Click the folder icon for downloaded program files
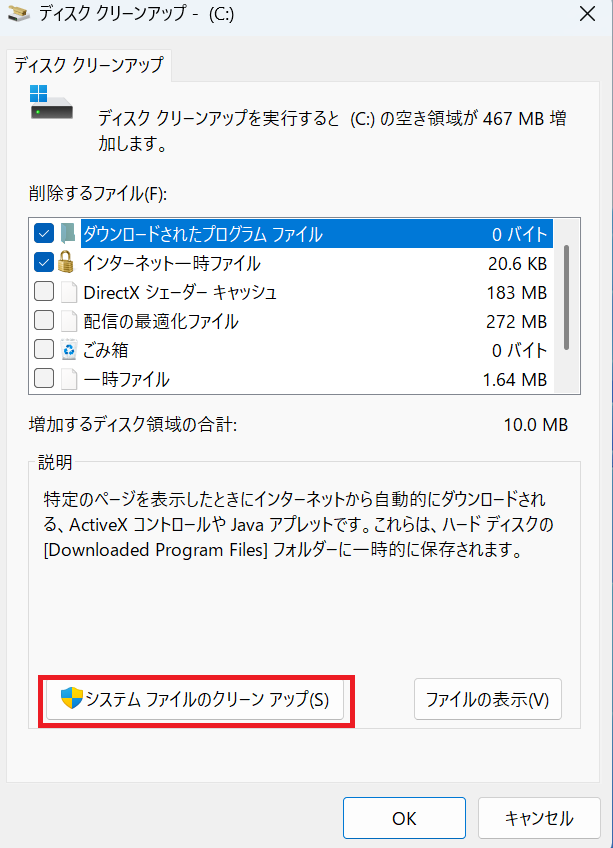 pyautogui.click(x=67, y=234)
